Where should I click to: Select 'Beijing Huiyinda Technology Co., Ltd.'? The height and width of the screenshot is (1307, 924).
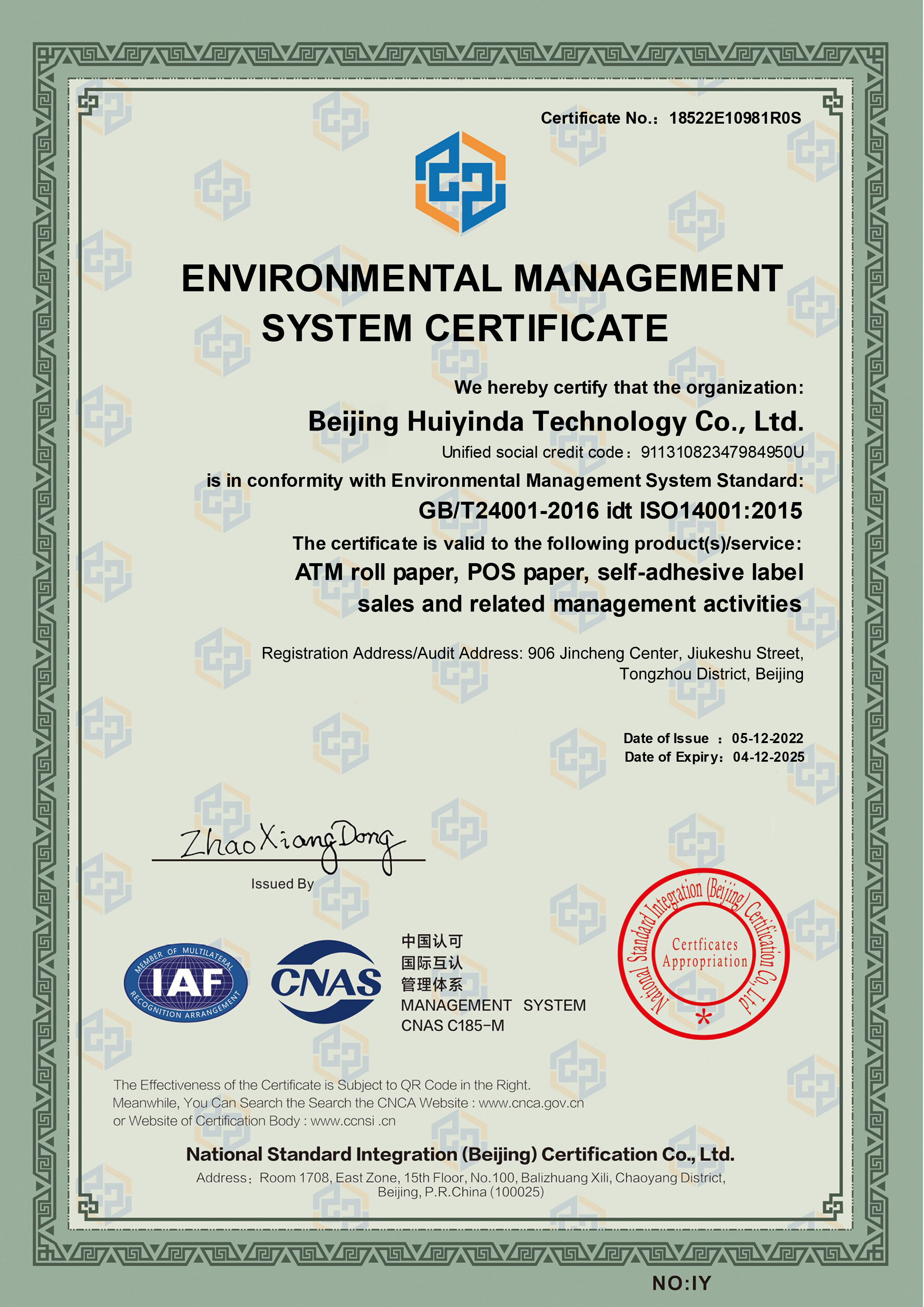pos(556,422)
